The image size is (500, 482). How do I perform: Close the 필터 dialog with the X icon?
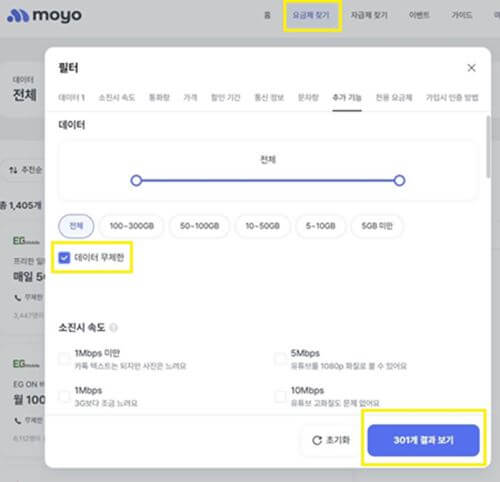click(471, 68)
